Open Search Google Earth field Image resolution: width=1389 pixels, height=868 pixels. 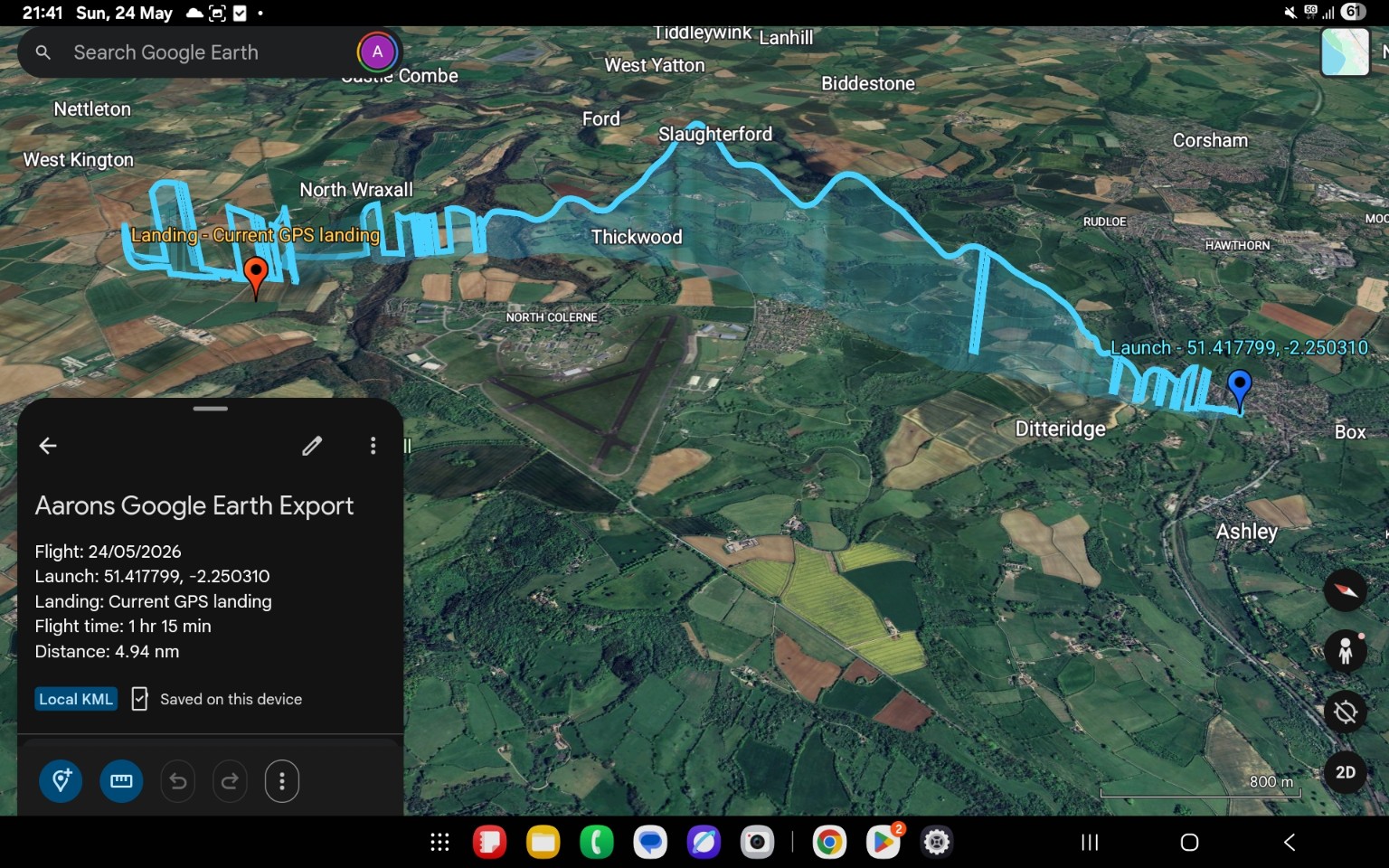point(208,52)
